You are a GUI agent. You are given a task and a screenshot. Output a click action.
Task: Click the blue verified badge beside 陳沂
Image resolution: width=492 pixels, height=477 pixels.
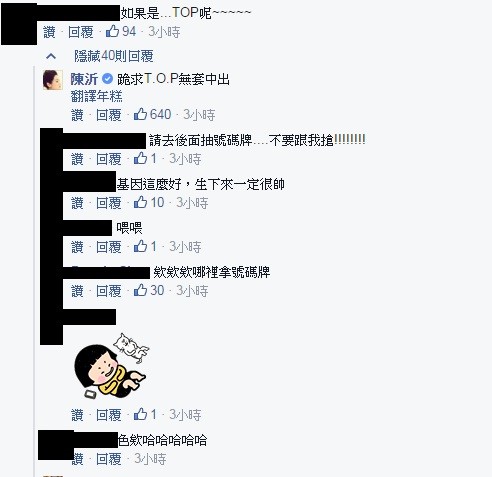click(107, 79)
